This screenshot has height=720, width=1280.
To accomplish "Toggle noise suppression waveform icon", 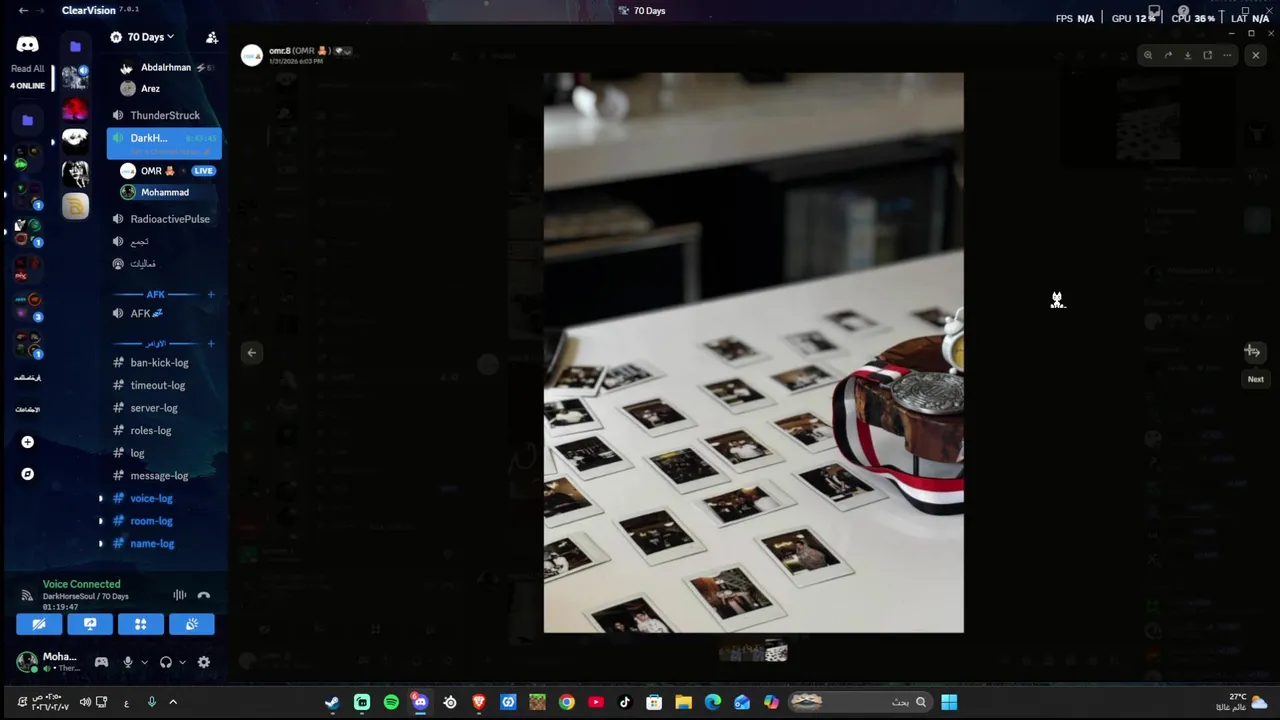I will pos(180,595).
